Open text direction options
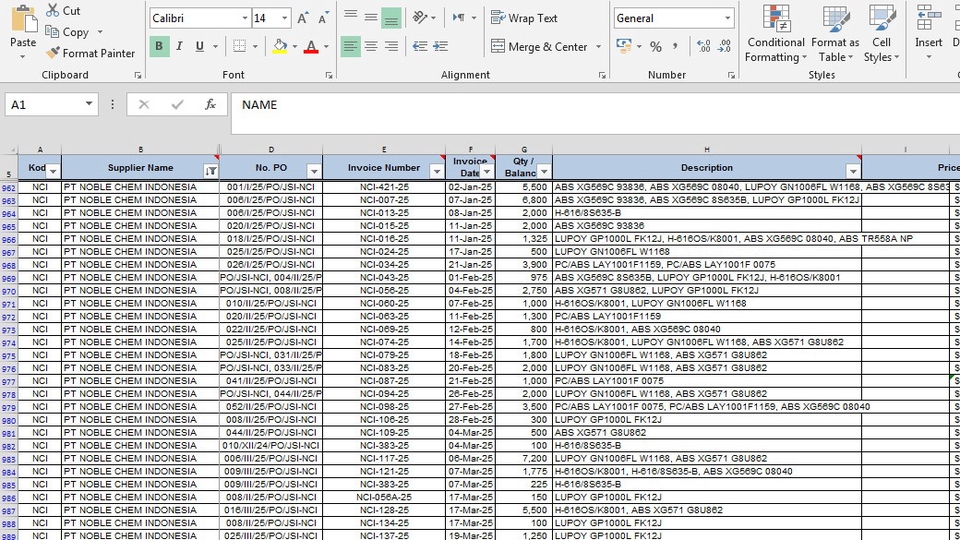960x540 pixels. point(464,18)
